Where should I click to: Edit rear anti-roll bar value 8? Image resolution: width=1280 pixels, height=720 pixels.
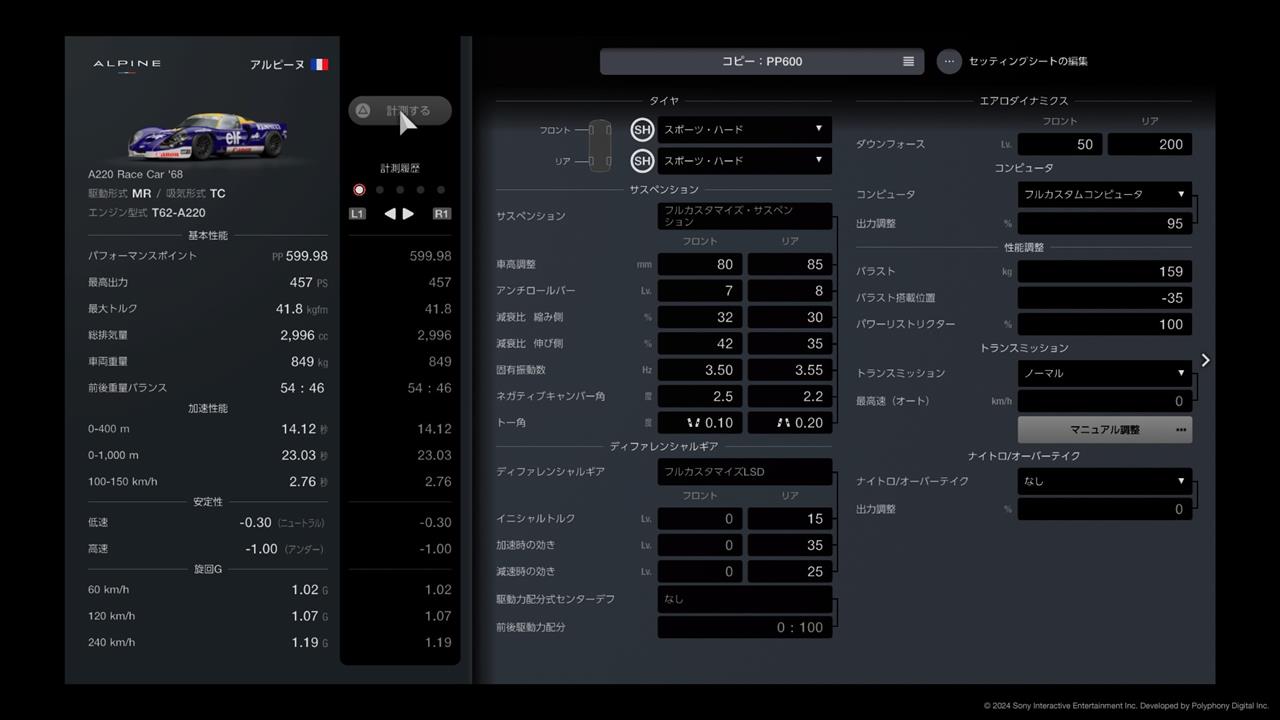pos(790,291)
